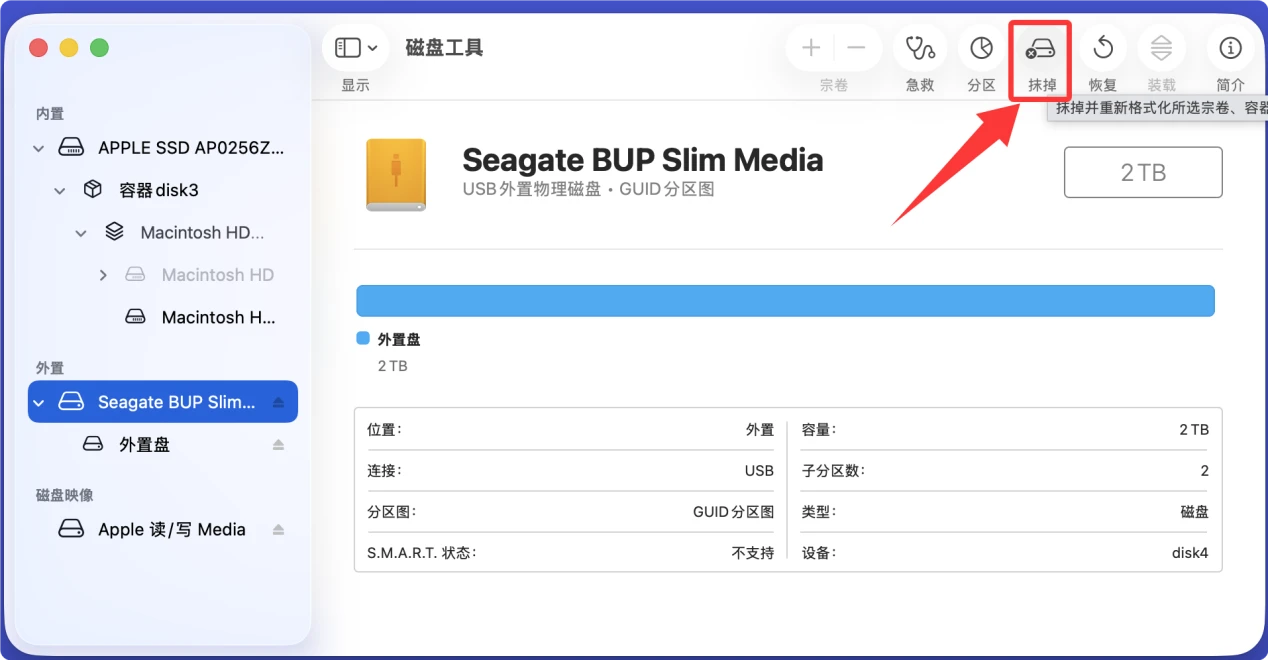Click the APPLE SSD drive icon
This screenshot has height=660, width=1268.
(x=71, y=148)
